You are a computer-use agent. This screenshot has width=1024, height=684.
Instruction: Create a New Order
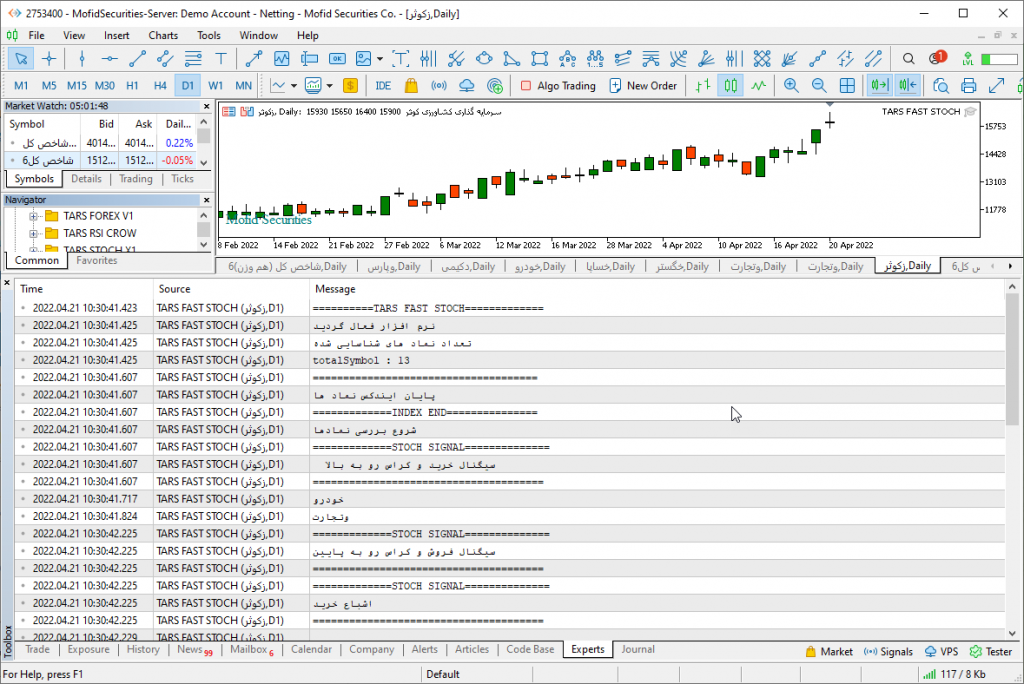pyautogui.click(x=643, y=86)
